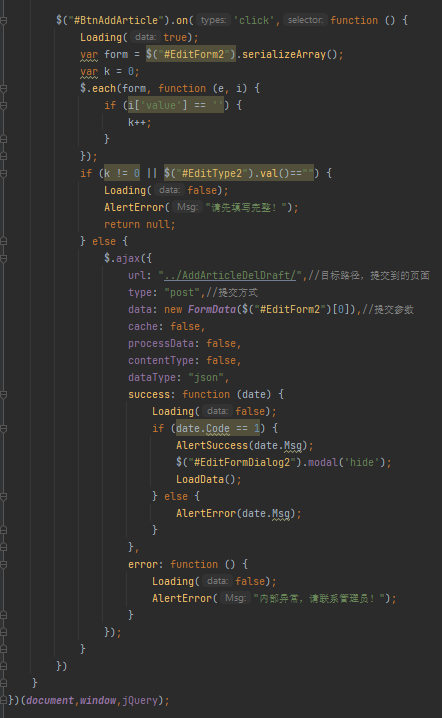442x718 pixels.
Task: Click the date.Code expression
Action: pos(203,429)
